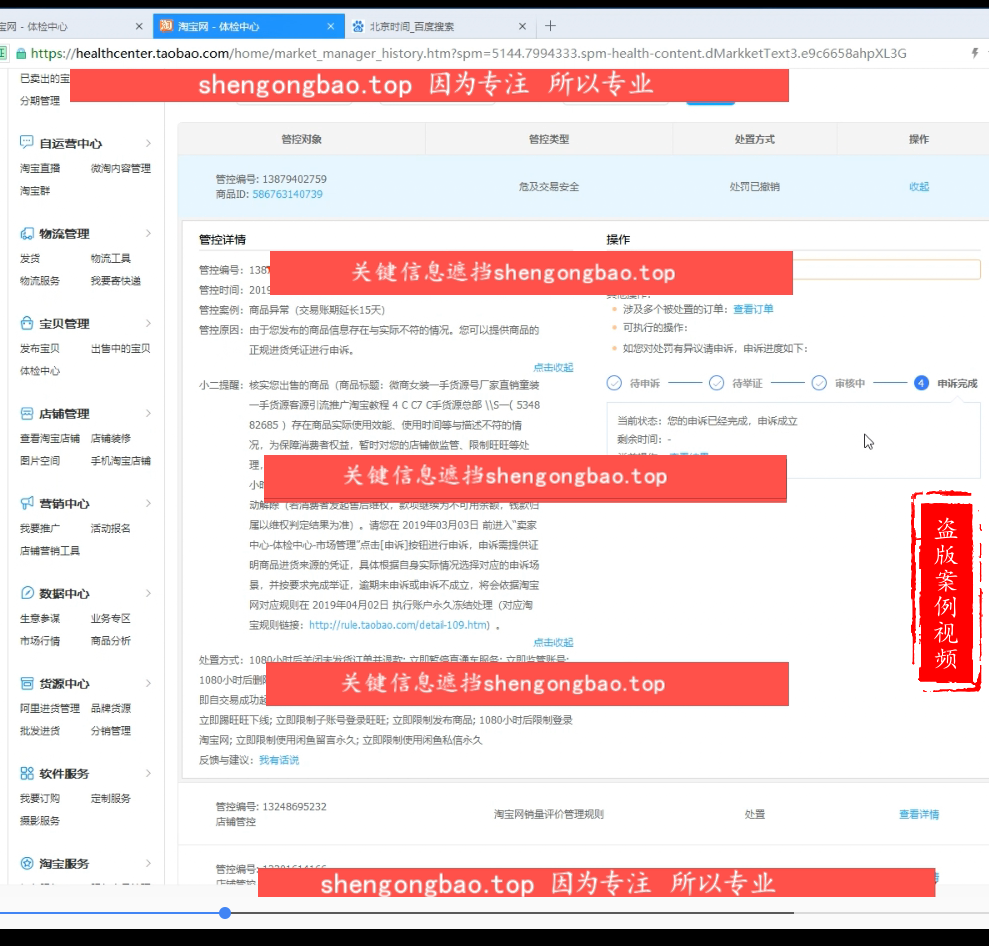This screenshot has height=946, width=989.
Task: Collapse the record with the 收起 link
Action: click(919, 187)
